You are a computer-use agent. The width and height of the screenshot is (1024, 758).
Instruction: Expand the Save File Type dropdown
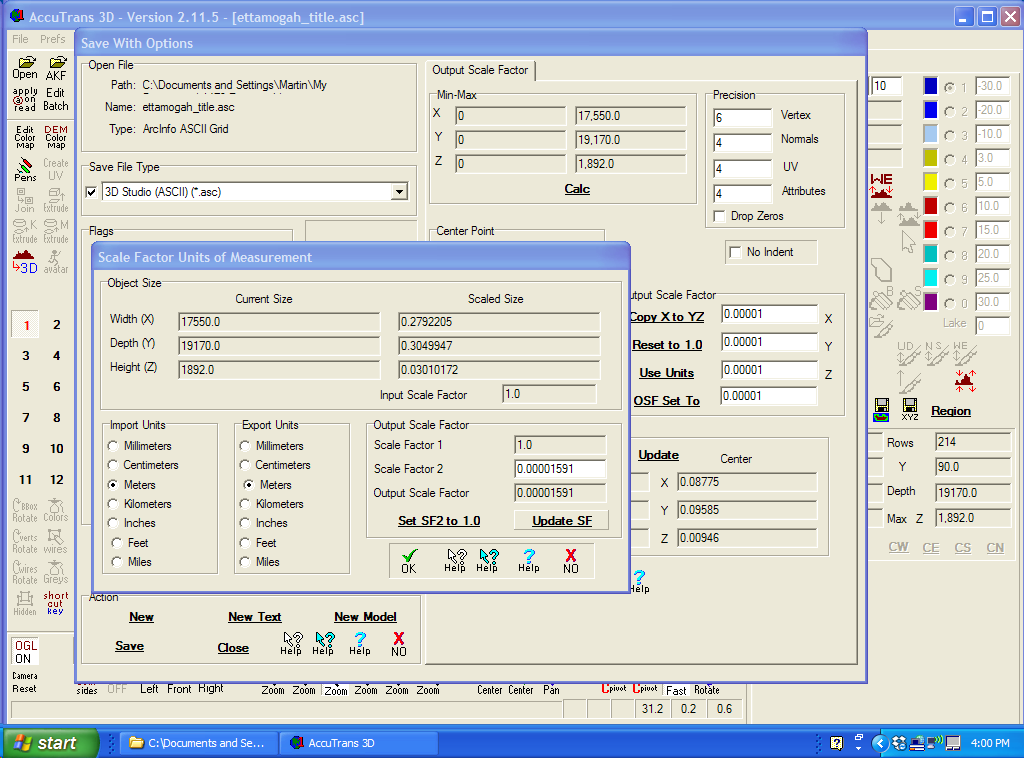pyautogui.click(x=399, y=192)
